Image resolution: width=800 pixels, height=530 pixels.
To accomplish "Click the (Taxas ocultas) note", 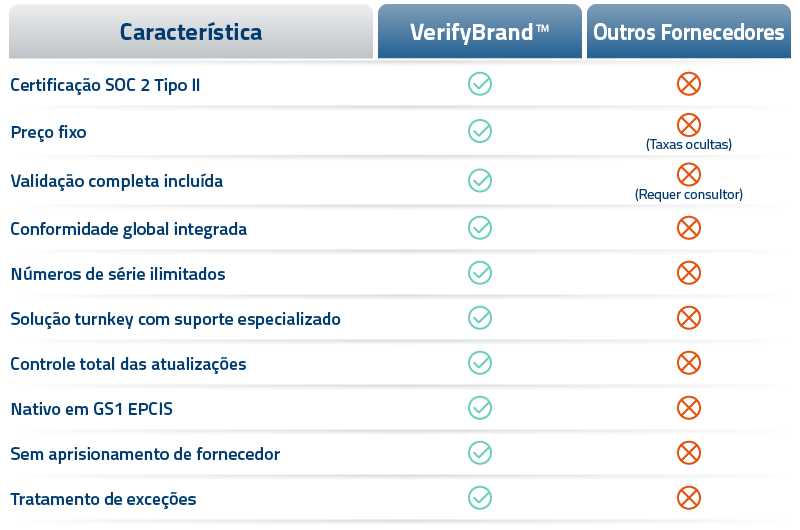I will tap(689, 145).
